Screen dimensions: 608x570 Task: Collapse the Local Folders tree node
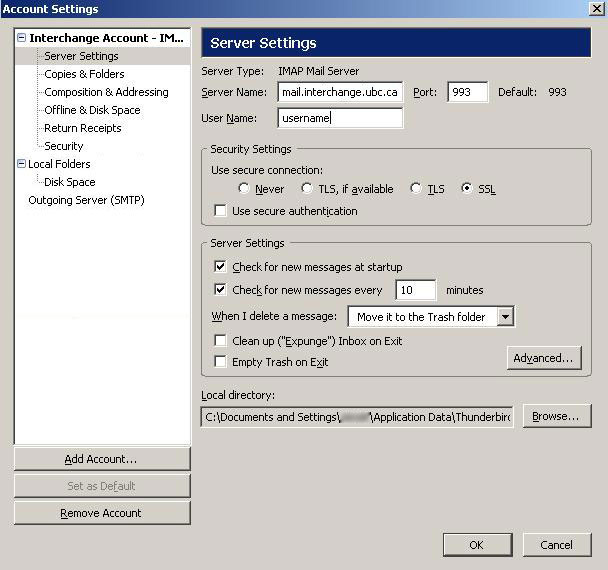pos(22,164)
